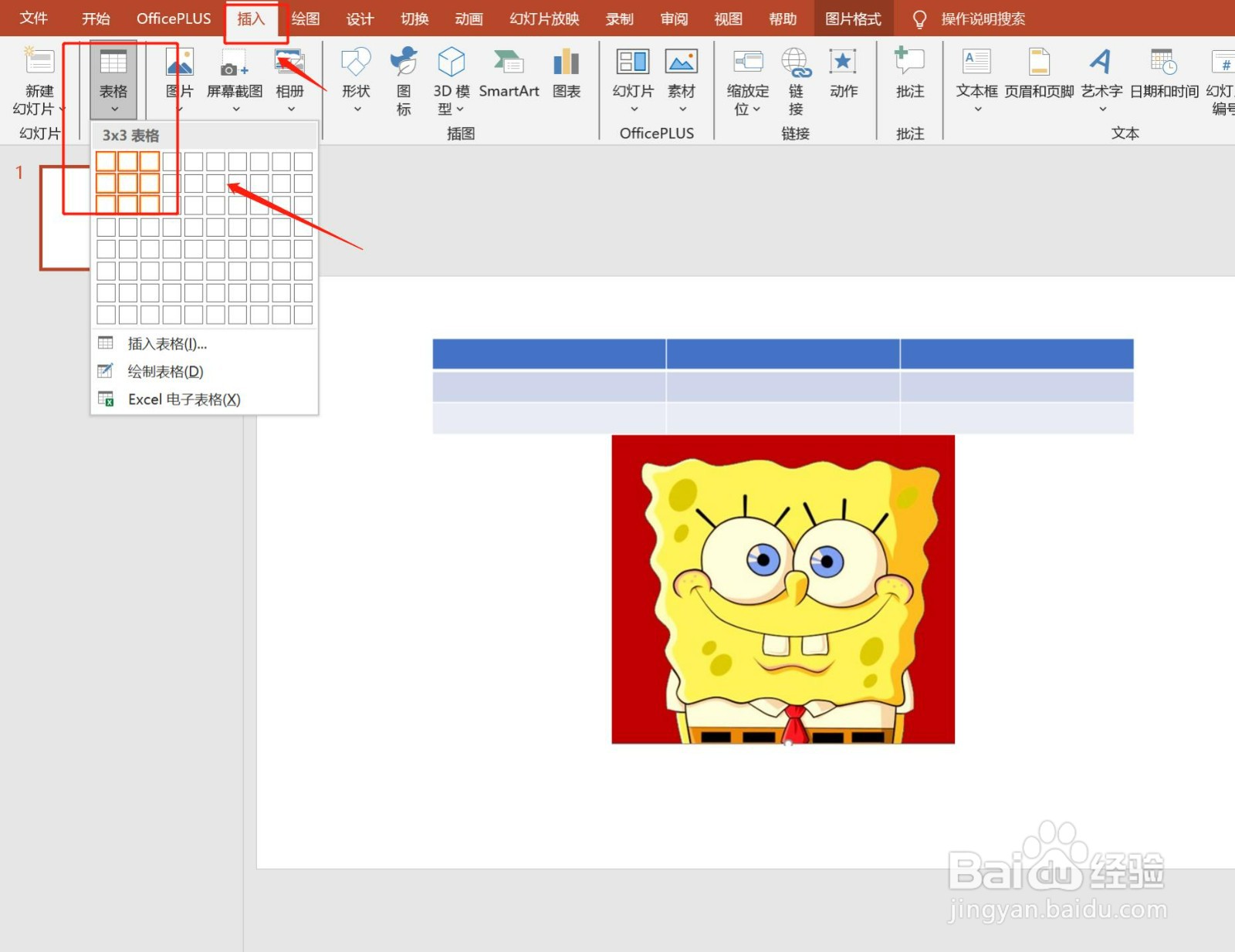Expand the Text Box (文本框) dropdown arrow
The width and height of the screenshot is (1235, 952).
click(978, 110)
